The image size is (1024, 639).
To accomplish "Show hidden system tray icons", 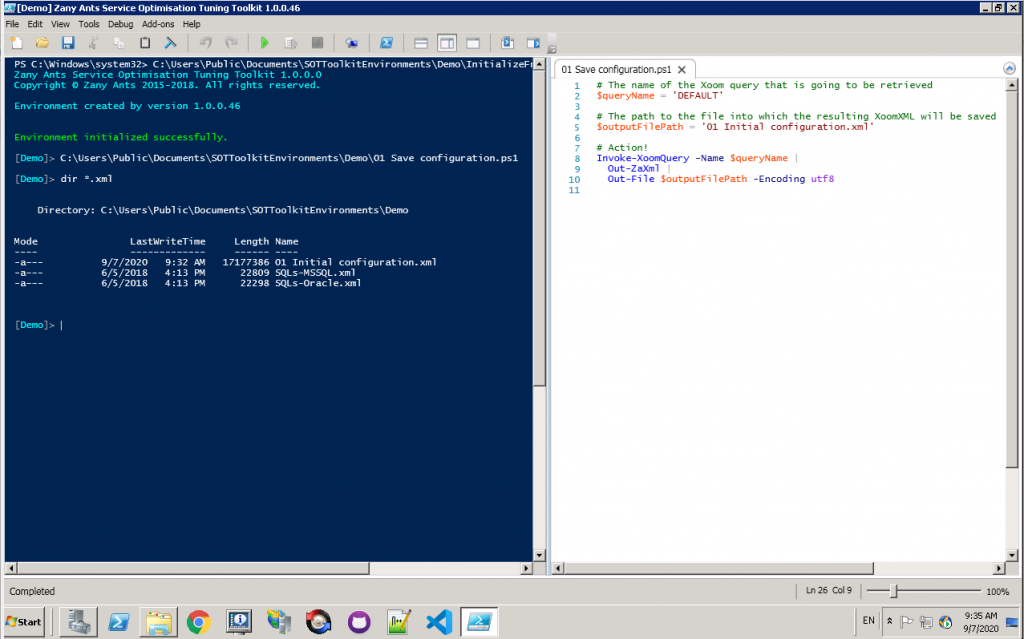I will click(x=889, y=621).
